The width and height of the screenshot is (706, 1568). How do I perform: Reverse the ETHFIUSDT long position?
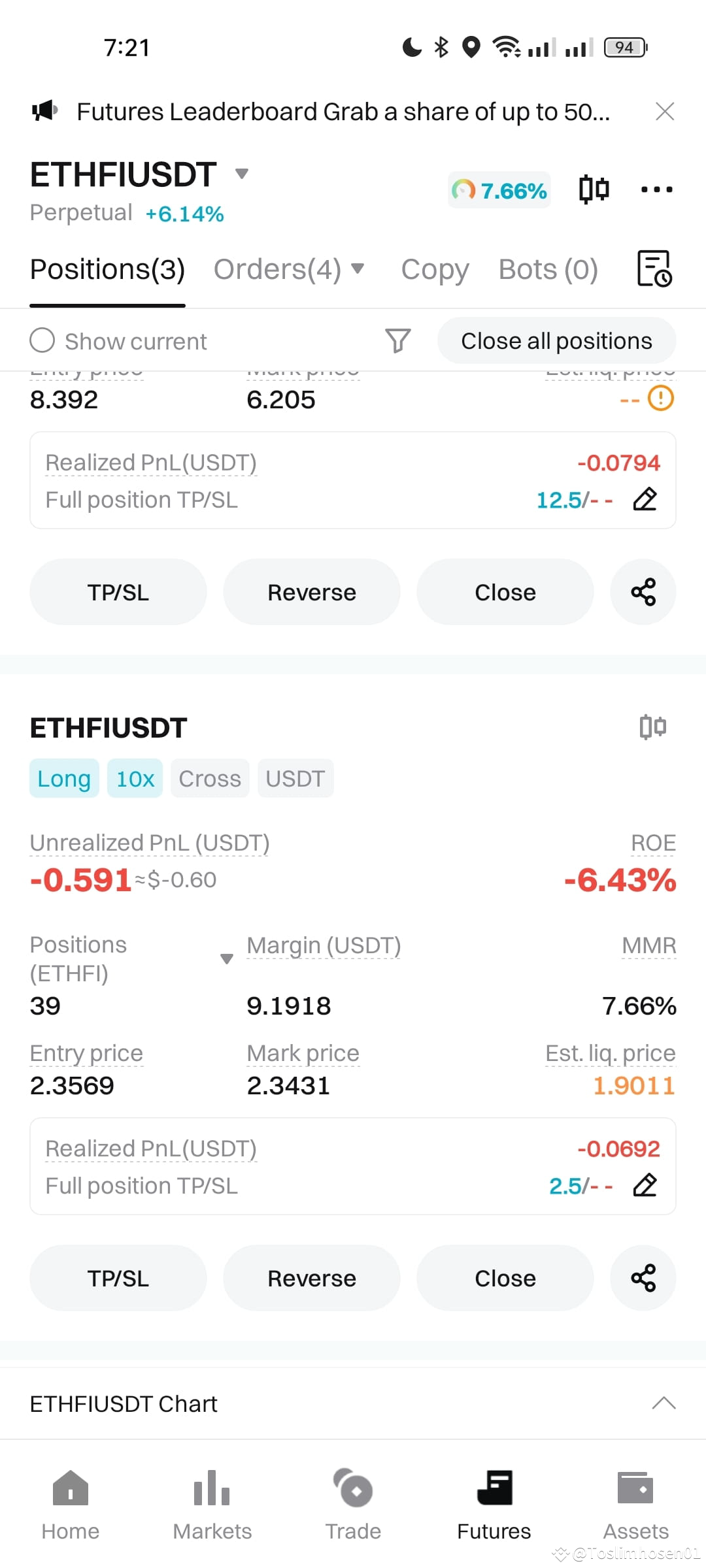312,1278
